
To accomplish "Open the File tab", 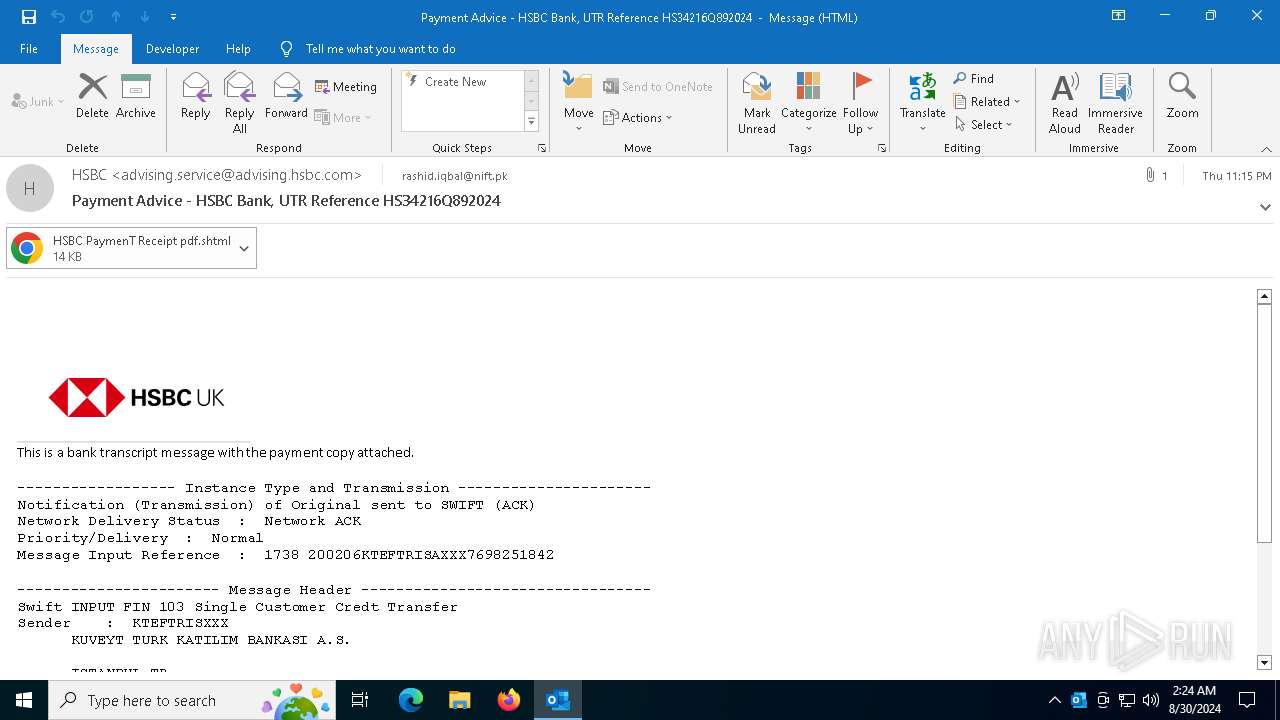I will 29,49.
